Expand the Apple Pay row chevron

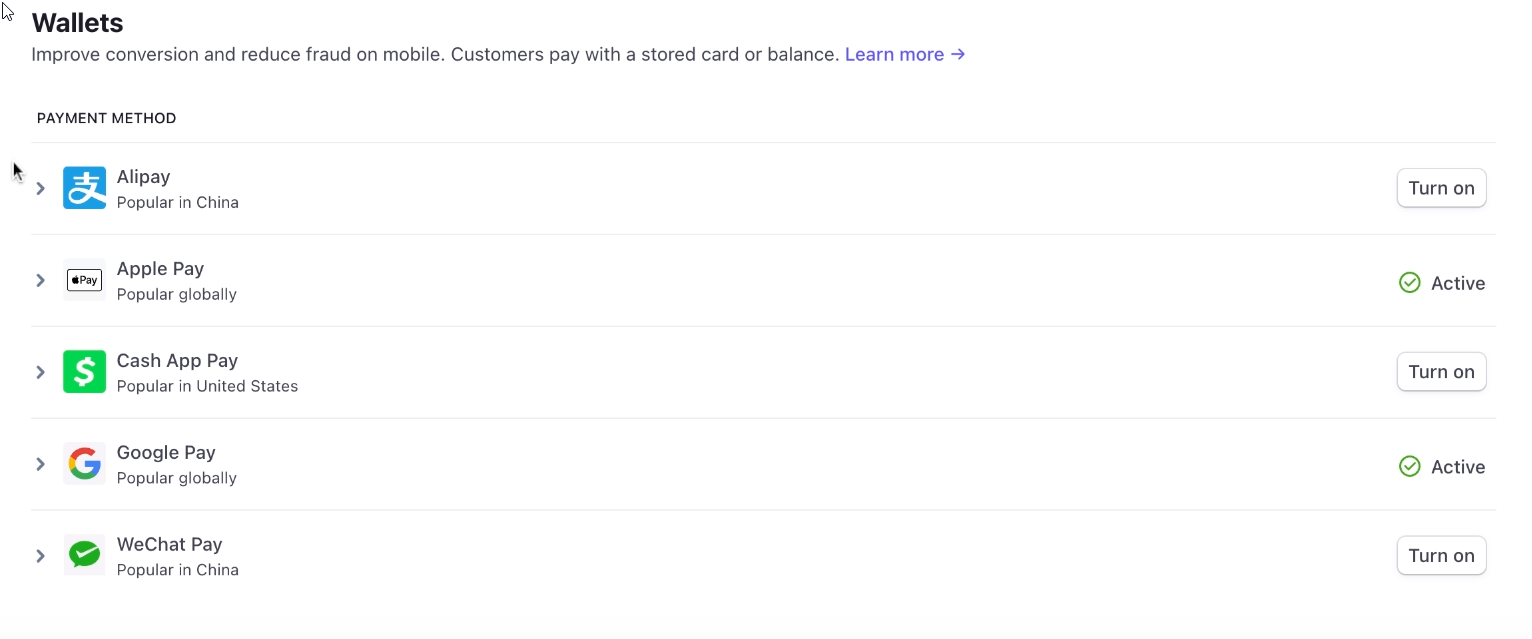pyautogui.click(x=41, y=280)
